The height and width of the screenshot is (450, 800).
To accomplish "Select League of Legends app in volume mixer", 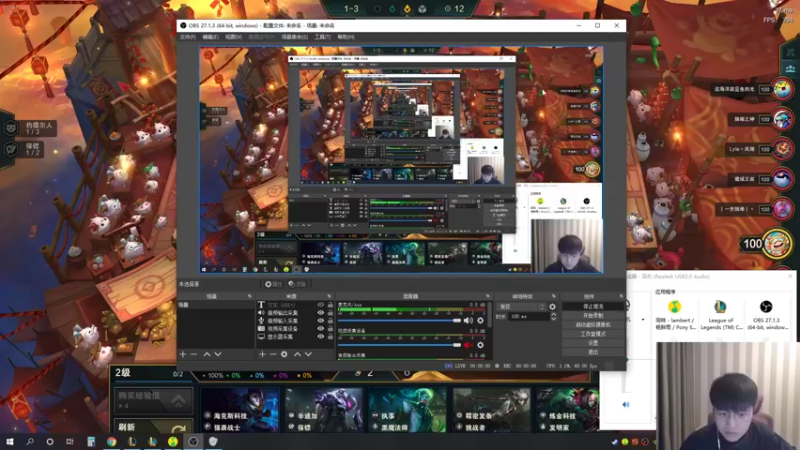I will coord(720,315).
